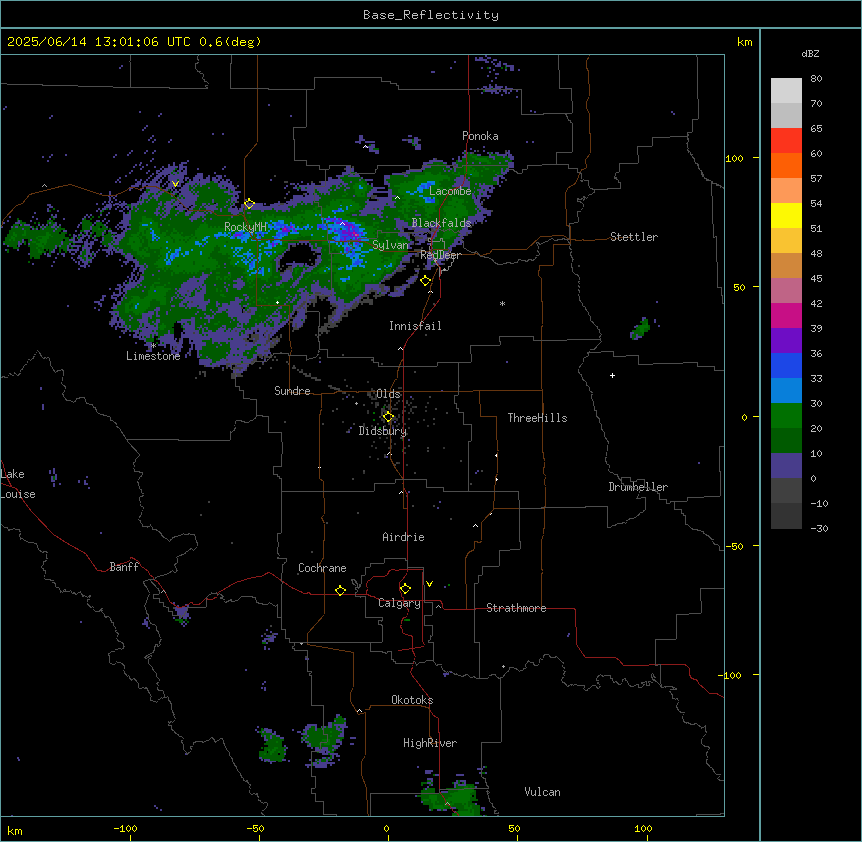Select the slate purple 10-0 dBZ legend swatch

tap(786, 466)
